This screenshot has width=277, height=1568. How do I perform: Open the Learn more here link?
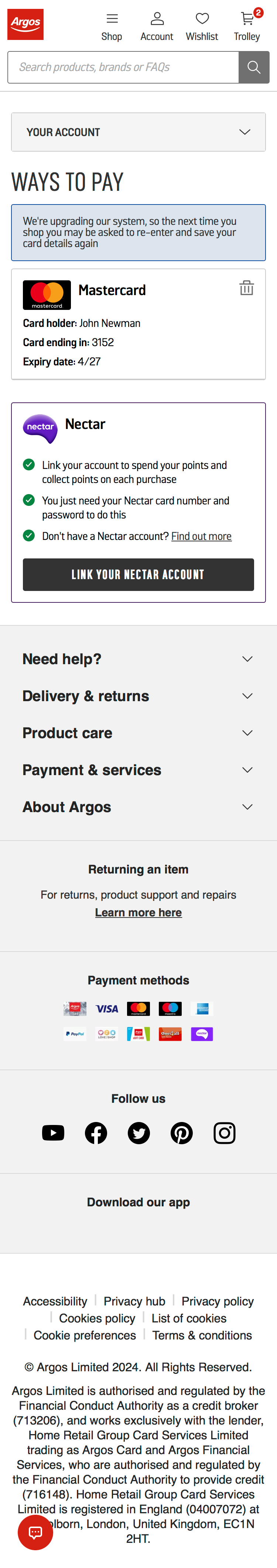[138, 912]
